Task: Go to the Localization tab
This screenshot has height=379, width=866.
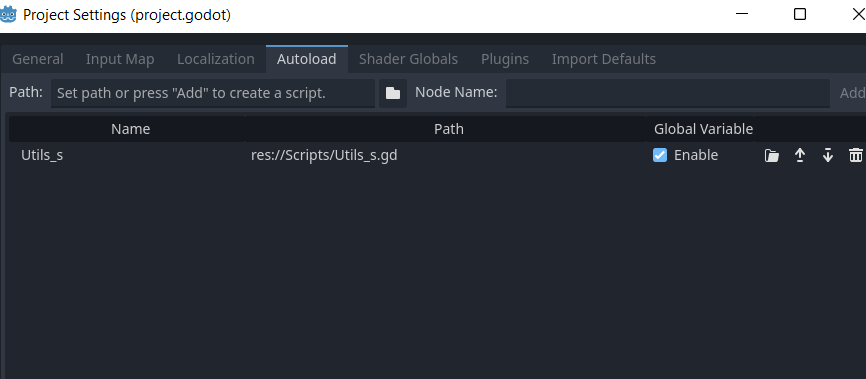Action: pyautogui.click(x=215, y=59)
